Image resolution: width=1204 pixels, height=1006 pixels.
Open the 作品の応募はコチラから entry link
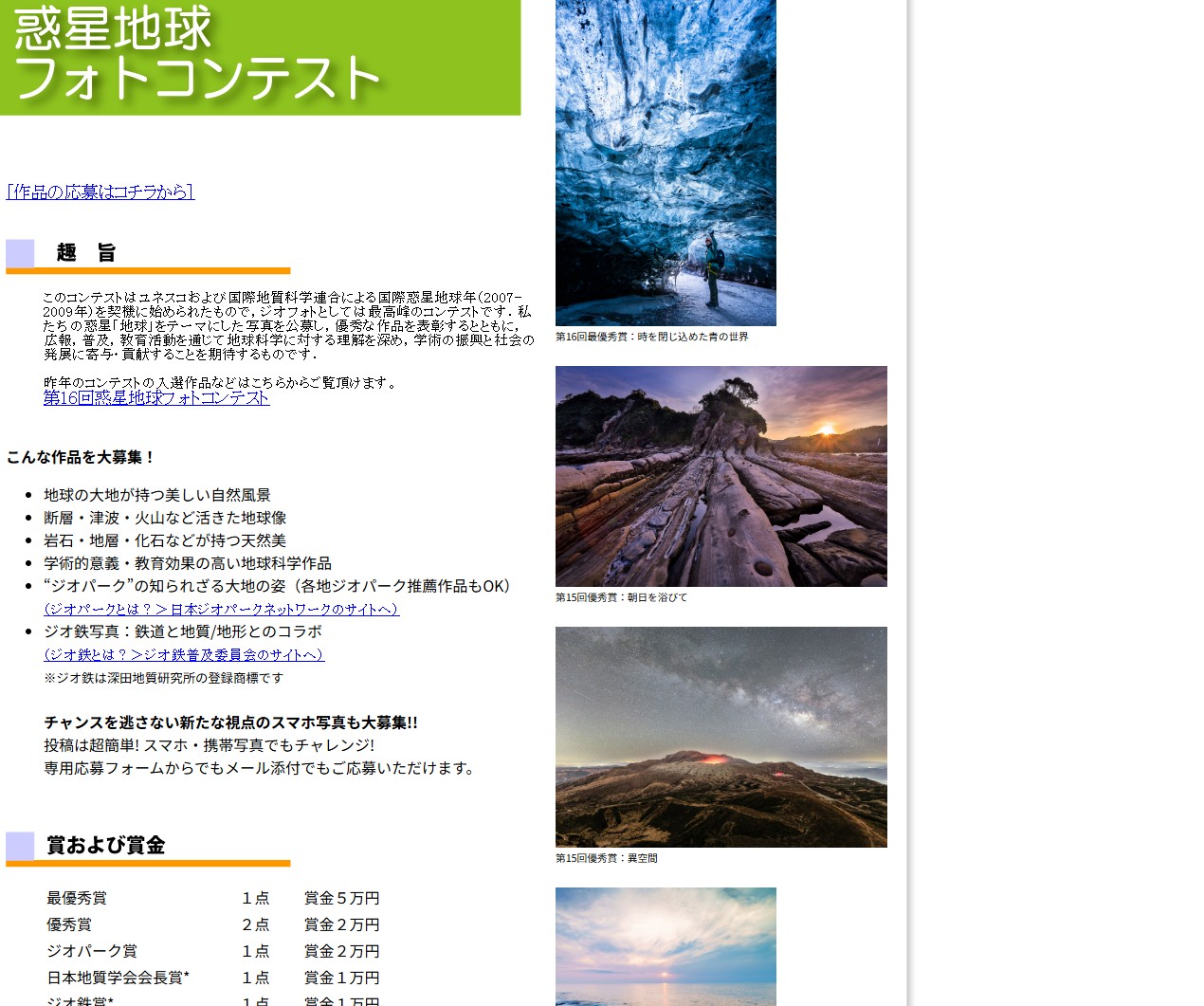point(100,192)
